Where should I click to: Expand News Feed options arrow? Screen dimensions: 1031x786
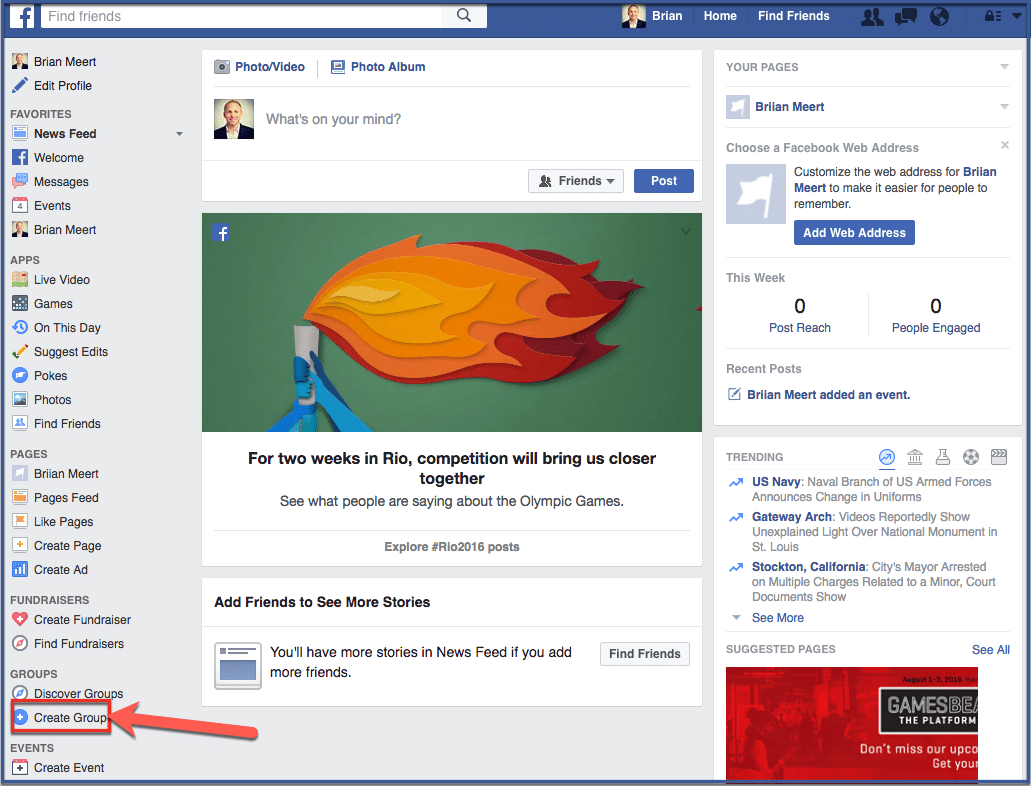(x=179, y=134)
